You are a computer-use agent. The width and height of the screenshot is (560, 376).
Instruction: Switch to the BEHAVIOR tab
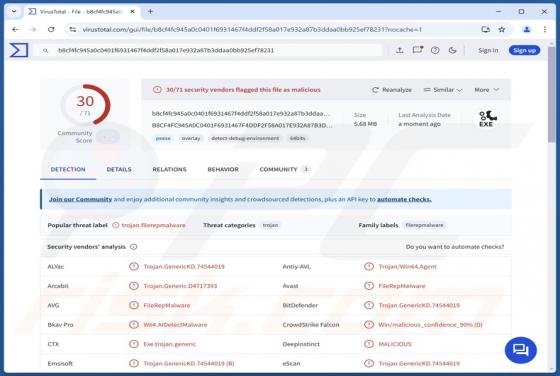pyautogui.click(x=223, y=169)
